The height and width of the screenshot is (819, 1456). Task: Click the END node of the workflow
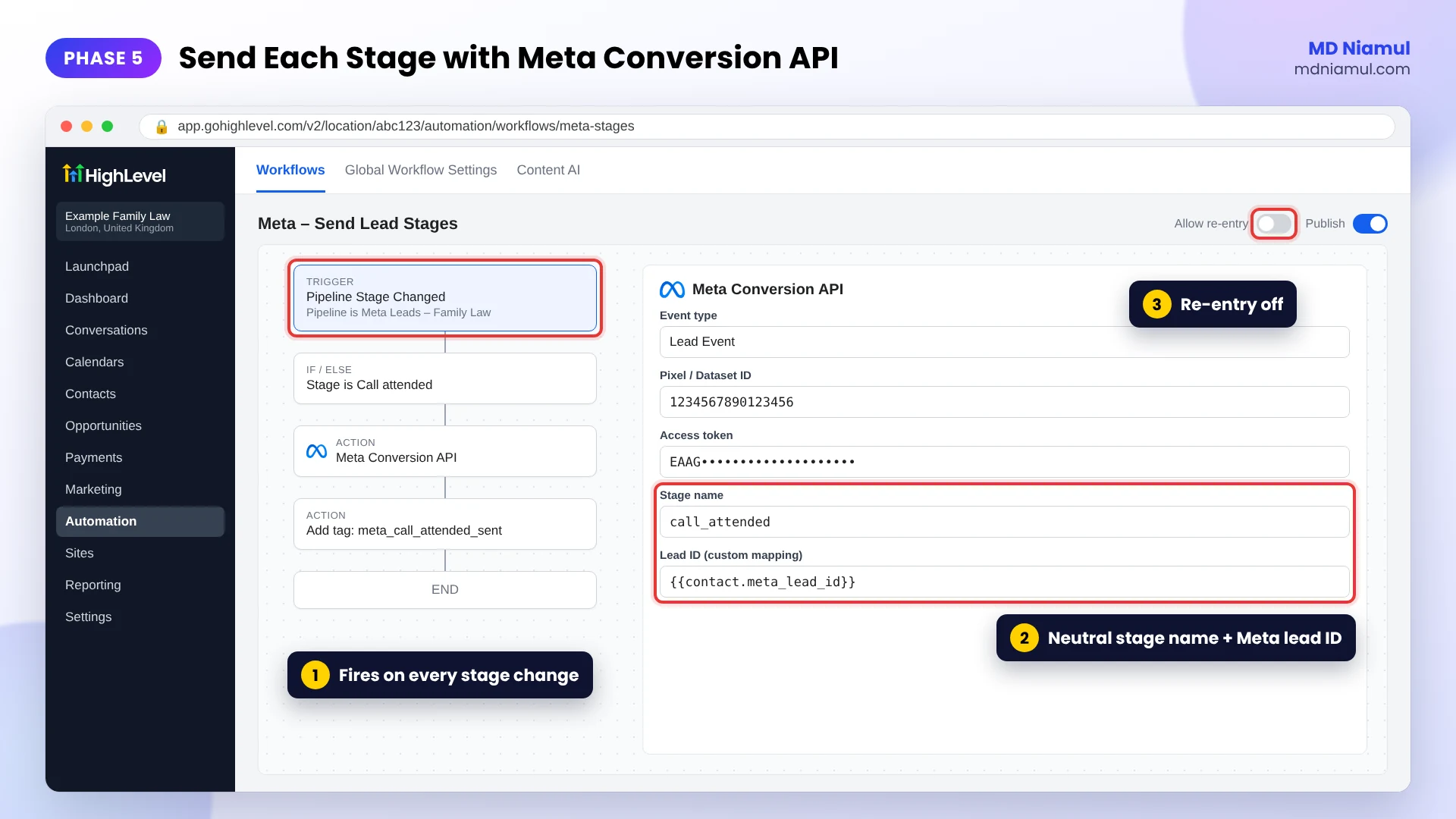445,590
